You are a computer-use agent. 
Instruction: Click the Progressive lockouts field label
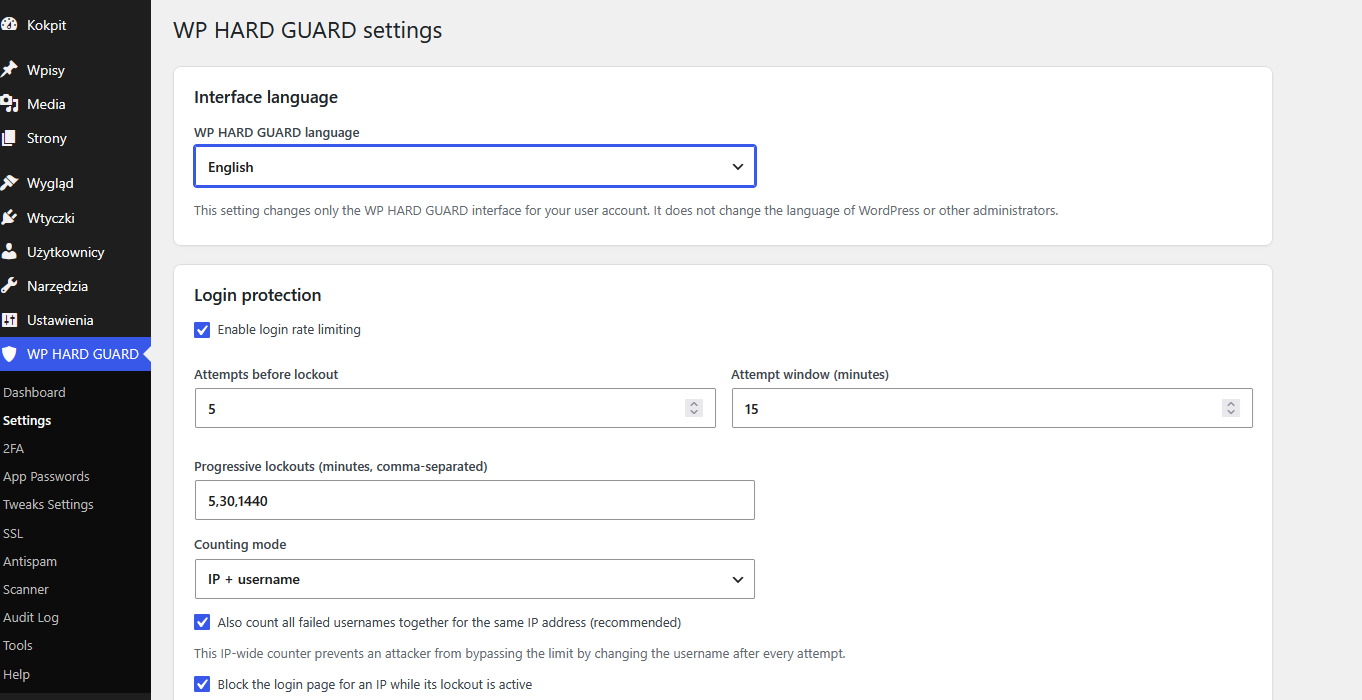(x=341, y=467)
